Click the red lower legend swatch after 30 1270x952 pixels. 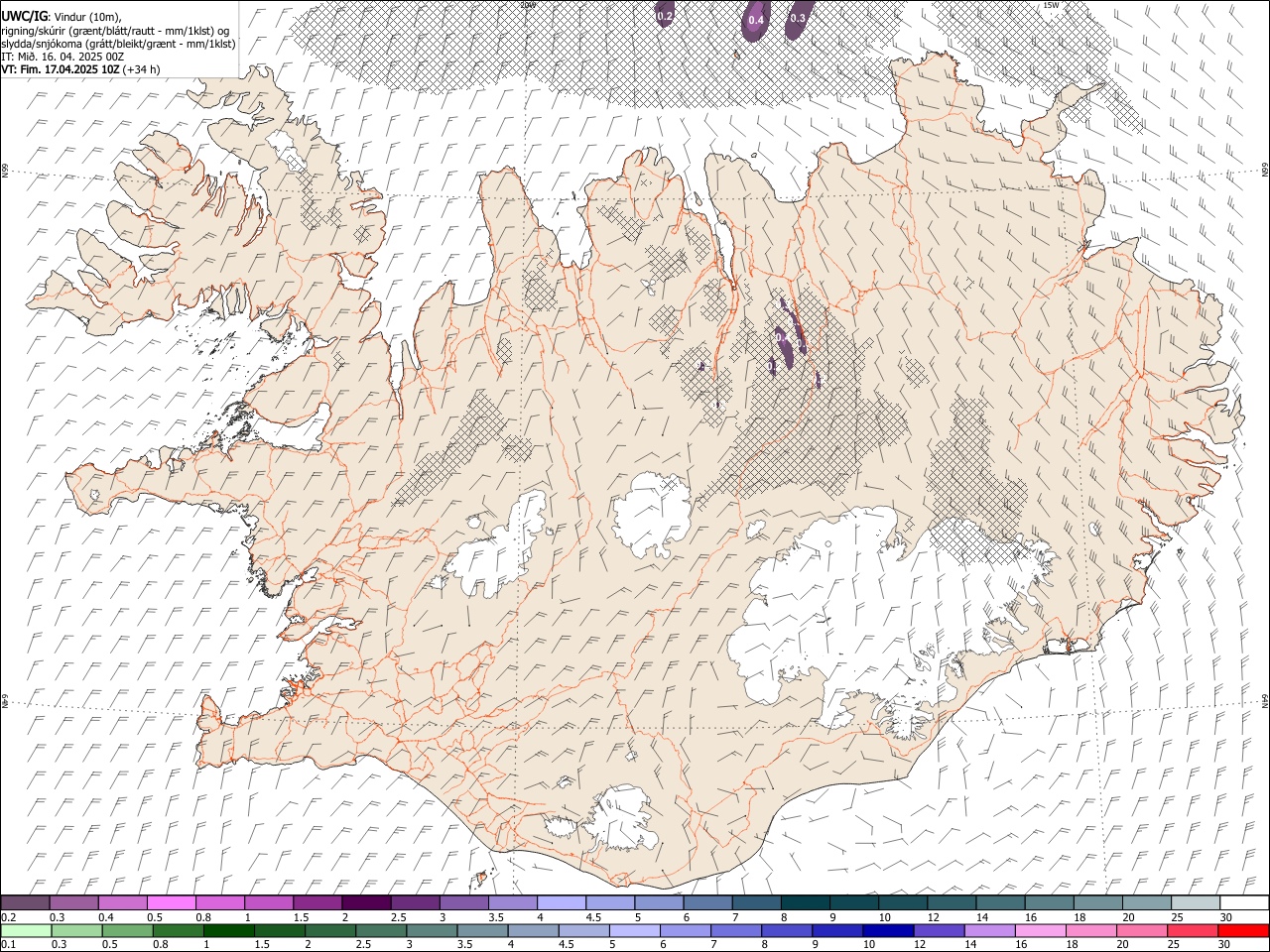(1242, 930)
